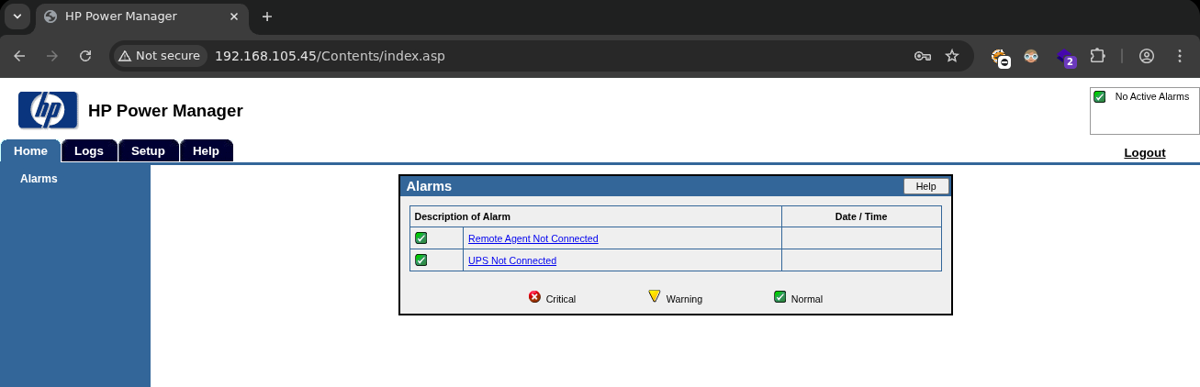Select the HP Power Manager browser tab
Screen dimensions: 1200x387
pyautogui.click(x=142, y=17)
